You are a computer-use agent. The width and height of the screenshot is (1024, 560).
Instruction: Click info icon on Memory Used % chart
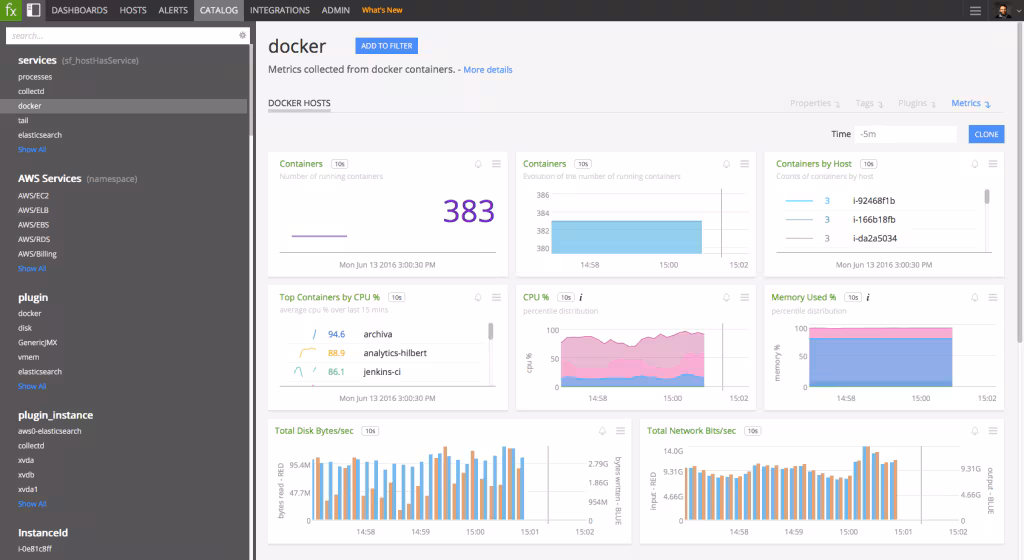click(x=868, y=297)
